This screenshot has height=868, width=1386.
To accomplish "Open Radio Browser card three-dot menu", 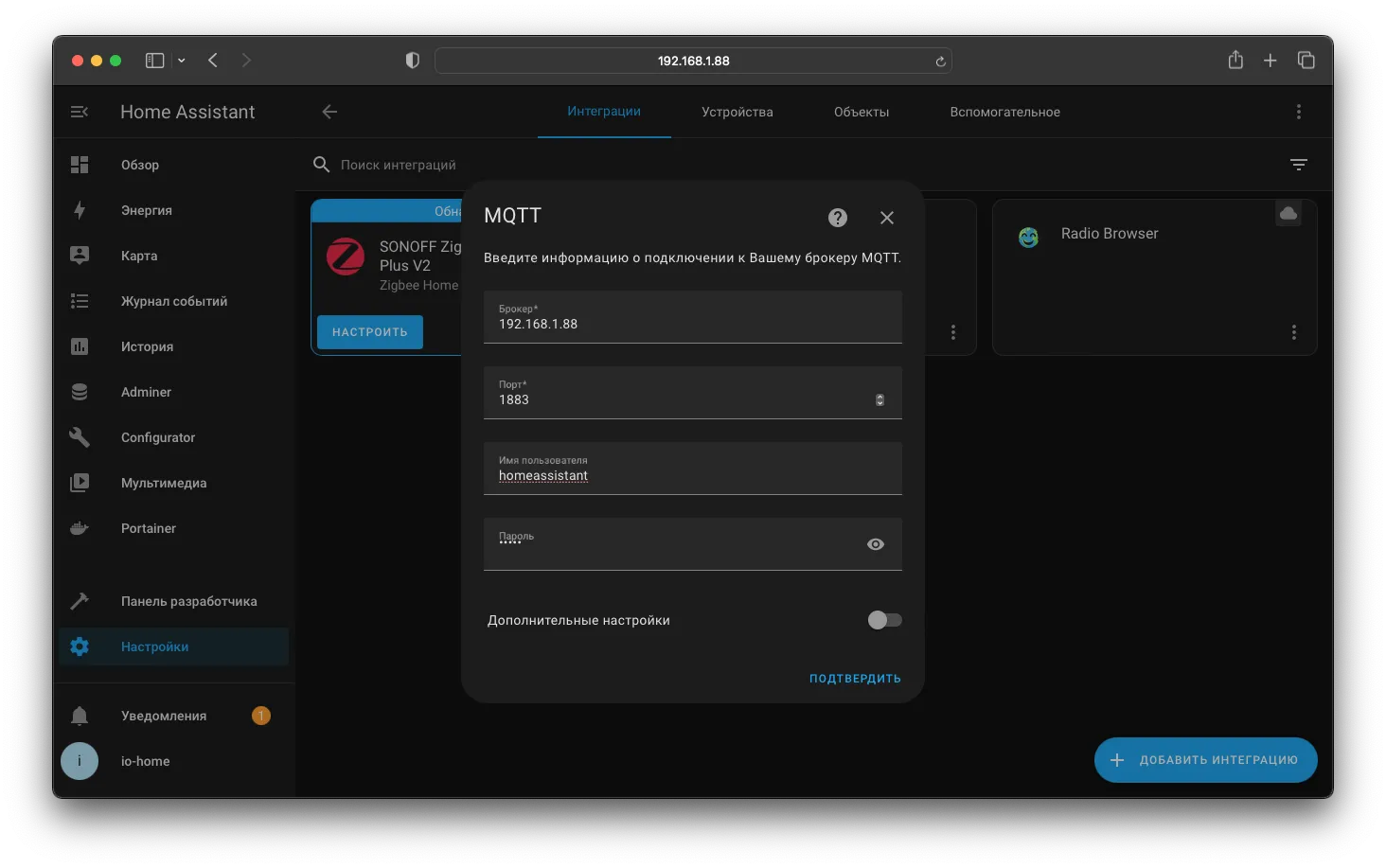I will coord(1294,332).
